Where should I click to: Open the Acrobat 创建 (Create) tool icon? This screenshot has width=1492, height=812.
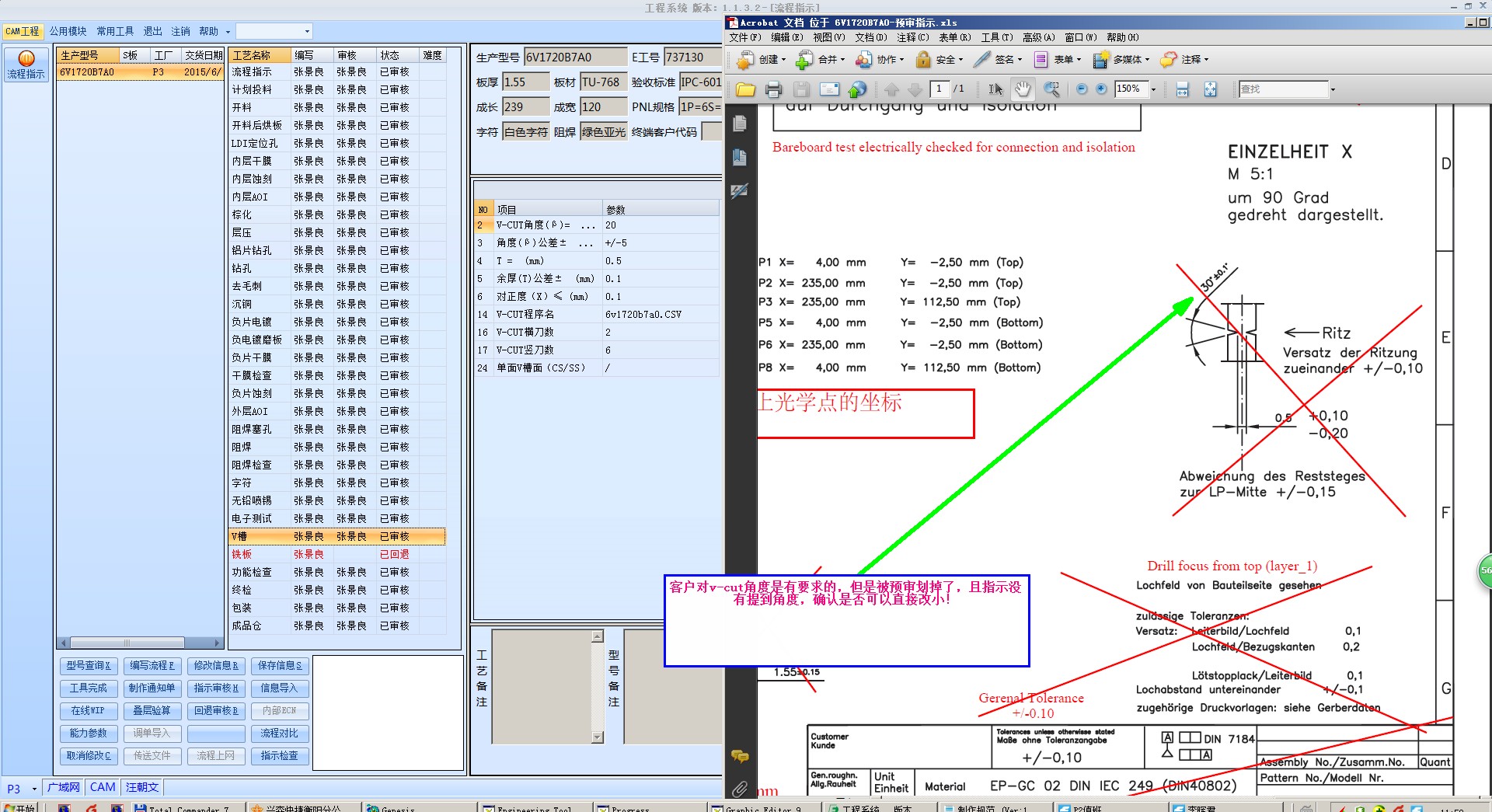[x=745, y=59]
